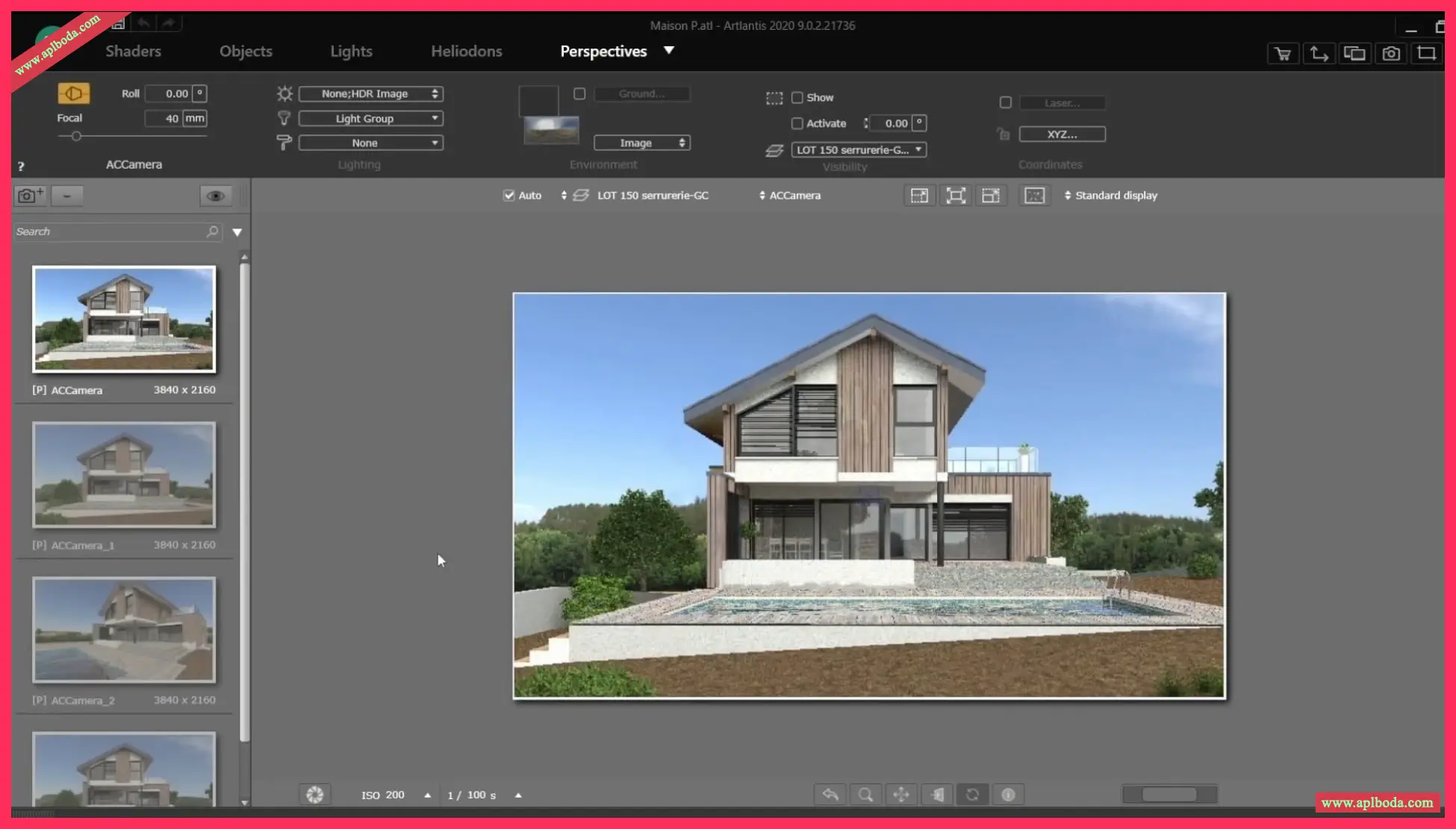This screenshot has width=1456, height=829.
Task: Toggle the Auto checkbox
Action: point(509,196)
